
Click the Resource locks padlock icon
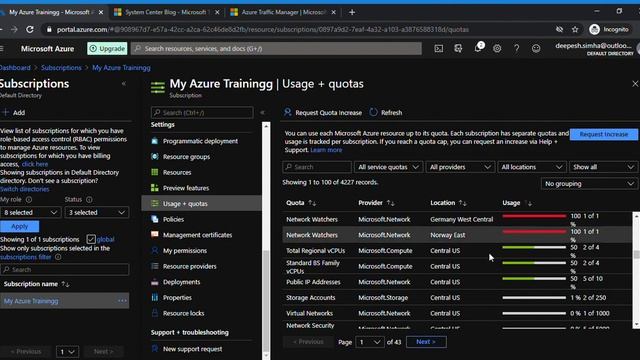point(155,313)
